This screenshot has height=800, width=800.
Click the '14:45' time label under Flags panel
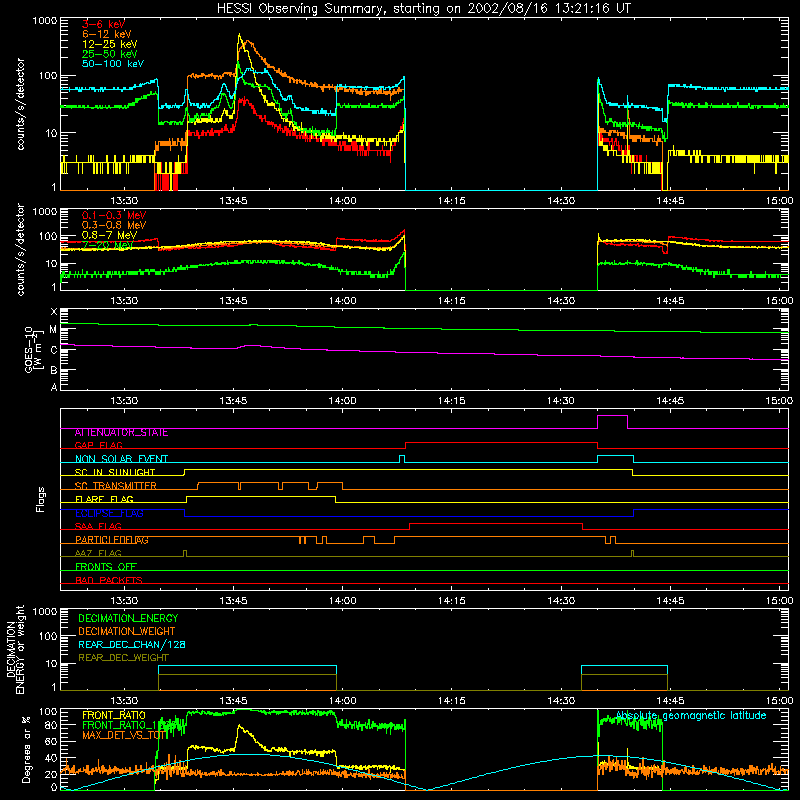[670, 601]
